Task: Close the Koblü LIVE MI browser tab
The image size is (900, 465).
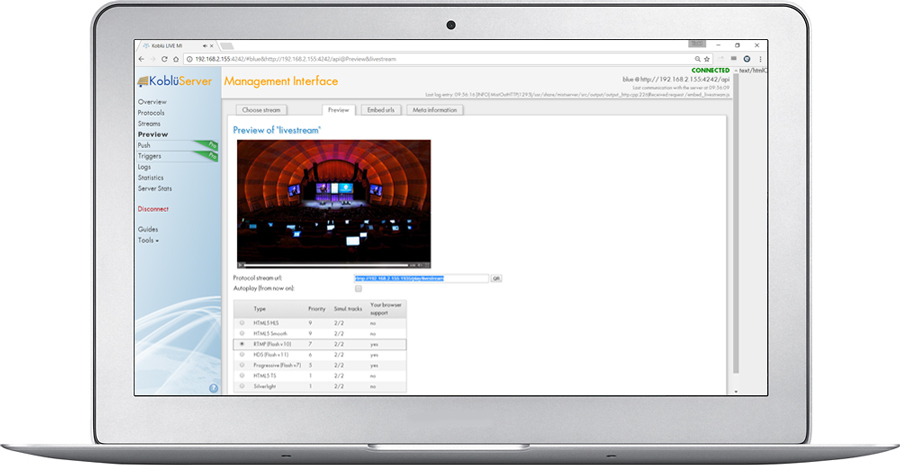Action: 211,45
